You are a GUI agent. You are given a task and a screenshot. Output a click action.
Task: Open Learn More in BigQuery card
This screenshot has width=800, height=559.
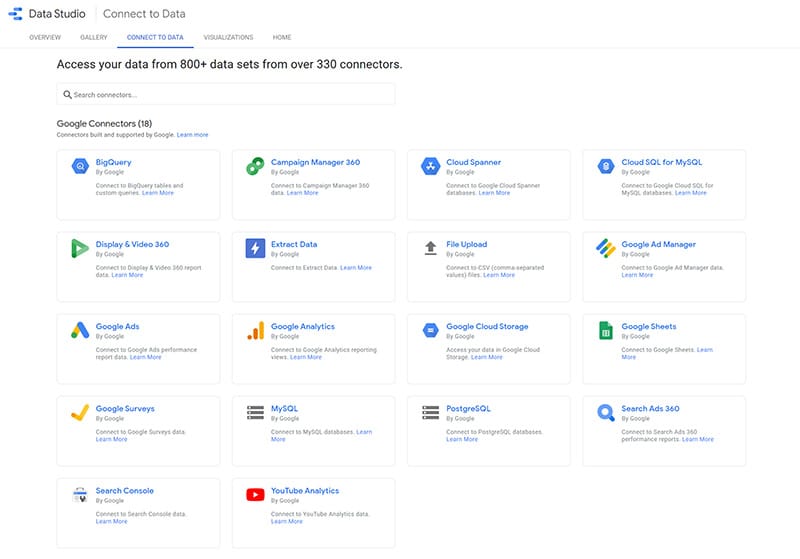158,193
